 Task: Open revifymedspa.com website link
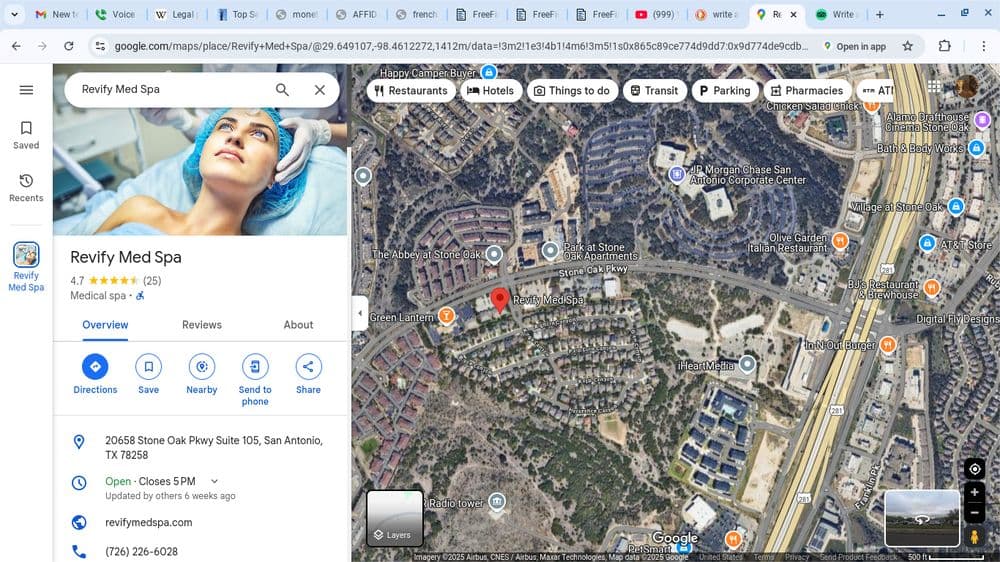click(148, 522)
